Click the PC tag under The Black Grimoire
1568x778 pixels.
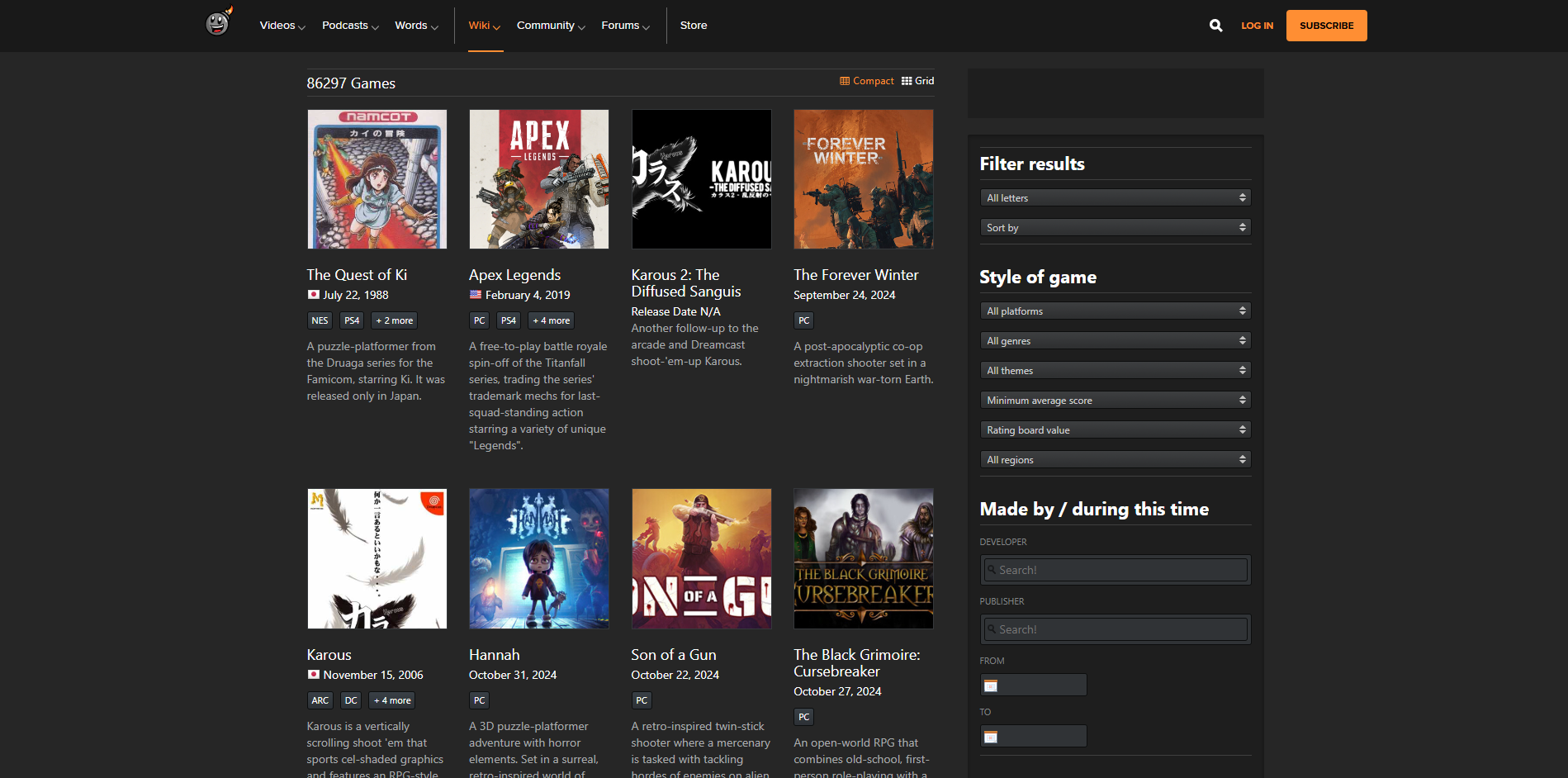point(804,717)
